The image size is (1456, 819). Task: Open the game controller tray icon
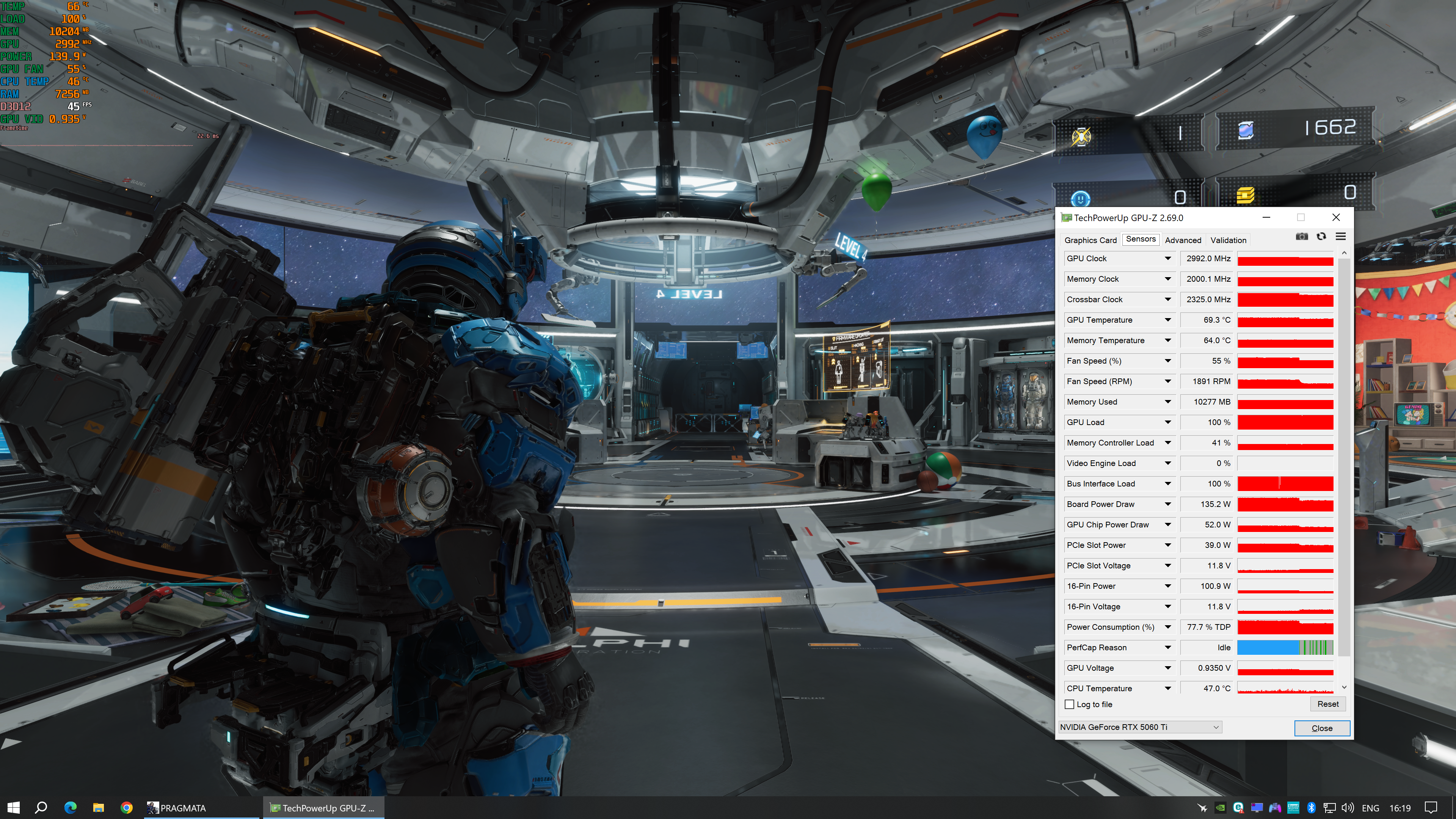(x=1274, y=808)
